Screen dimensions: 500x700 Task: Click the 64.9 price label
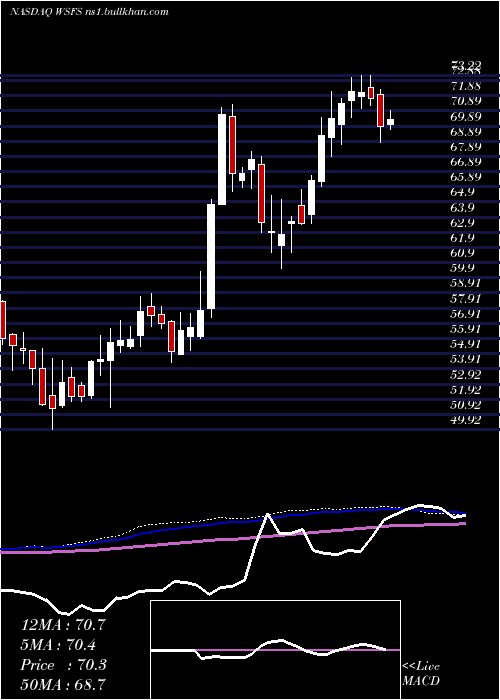pos(464,192)
